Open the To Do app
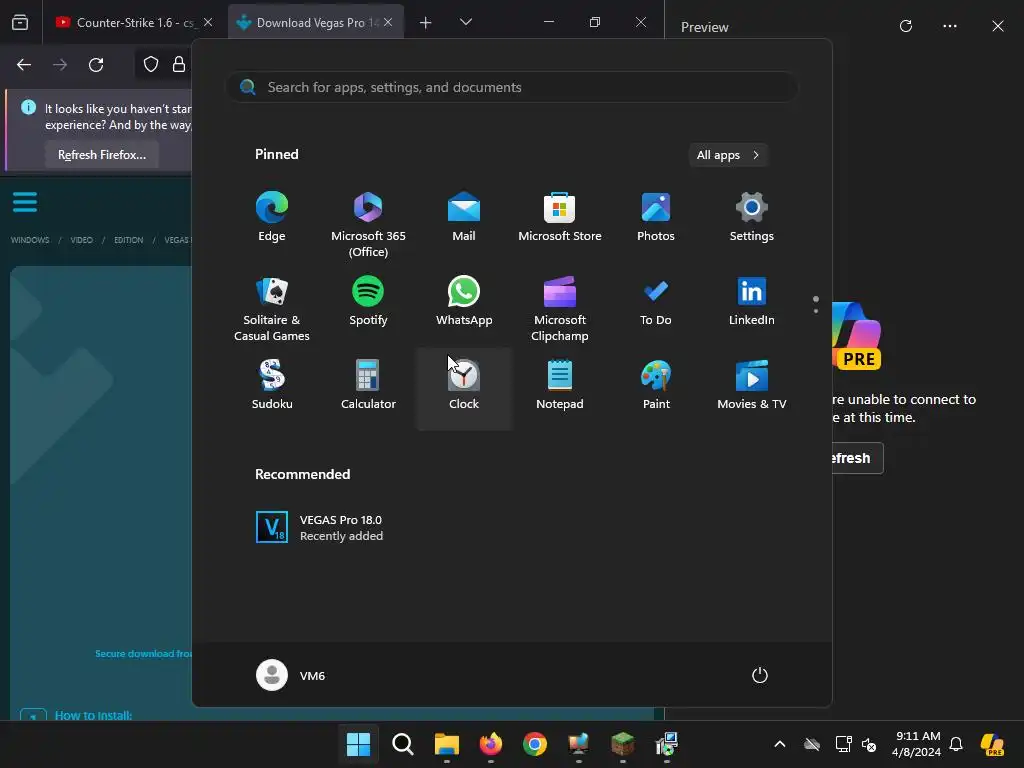The width and height of the screenshot is (1024, 768). point(656,301)
